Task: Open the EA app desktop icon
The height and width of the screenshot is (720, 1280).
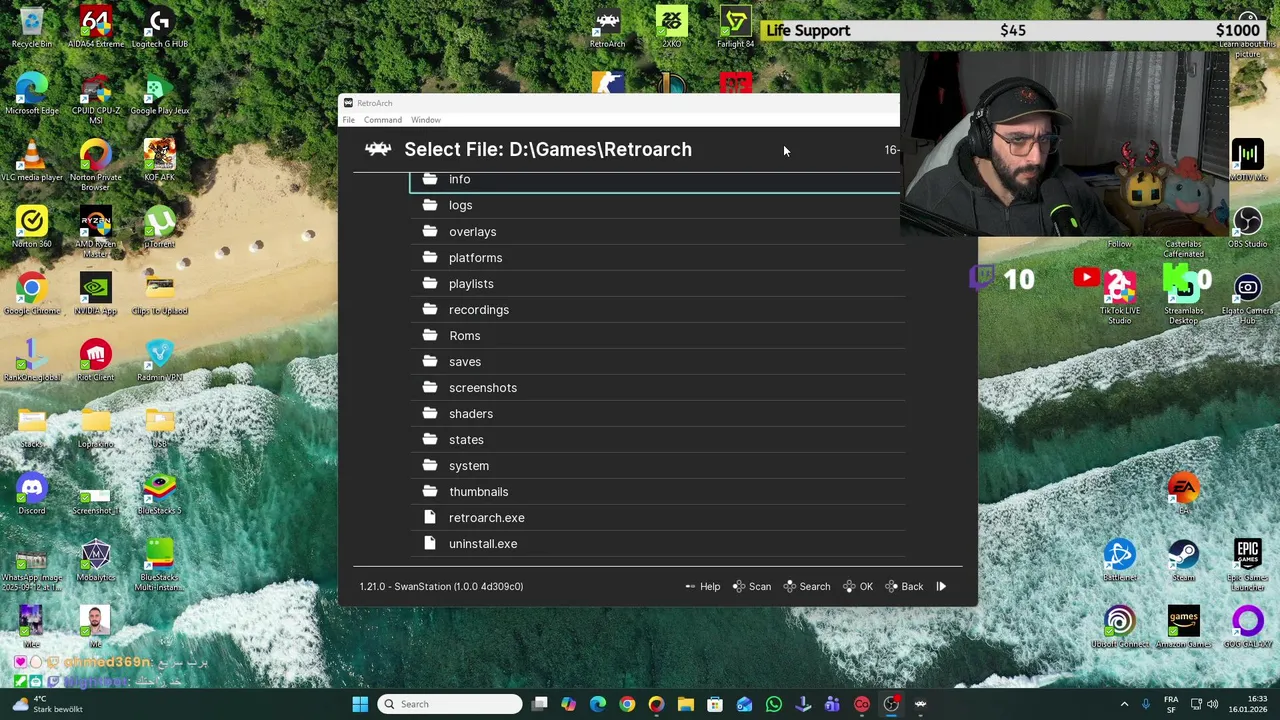Action: click(1184, 494)
